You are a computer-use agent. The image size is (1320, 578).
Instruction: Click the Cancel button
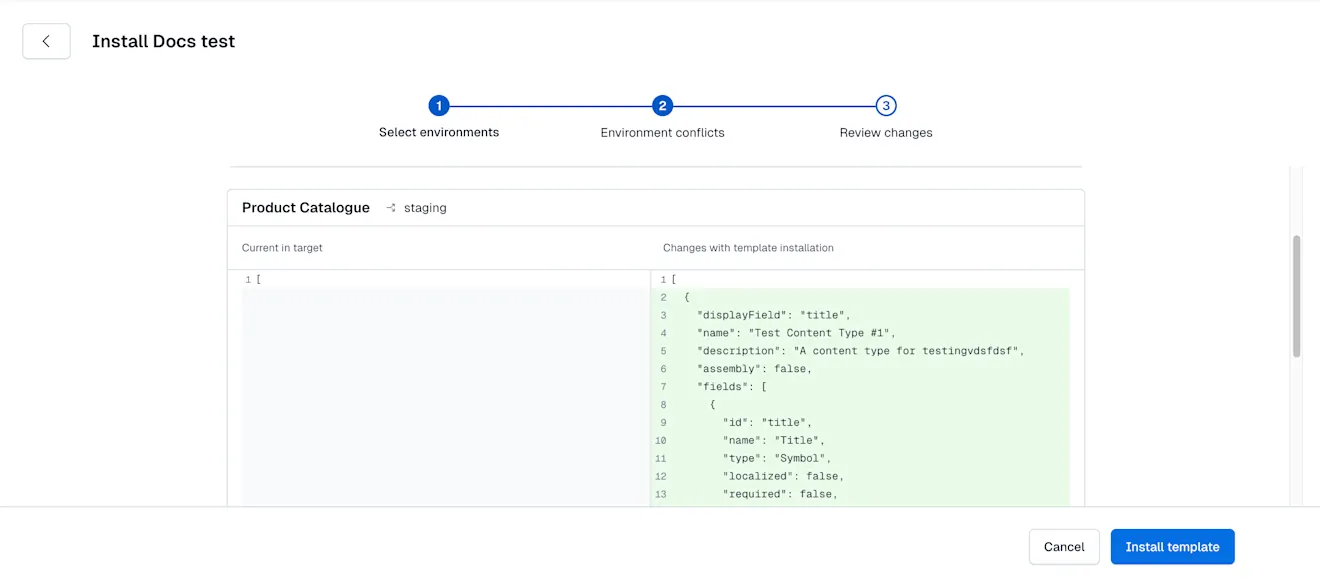click(x=1064, y=547)
